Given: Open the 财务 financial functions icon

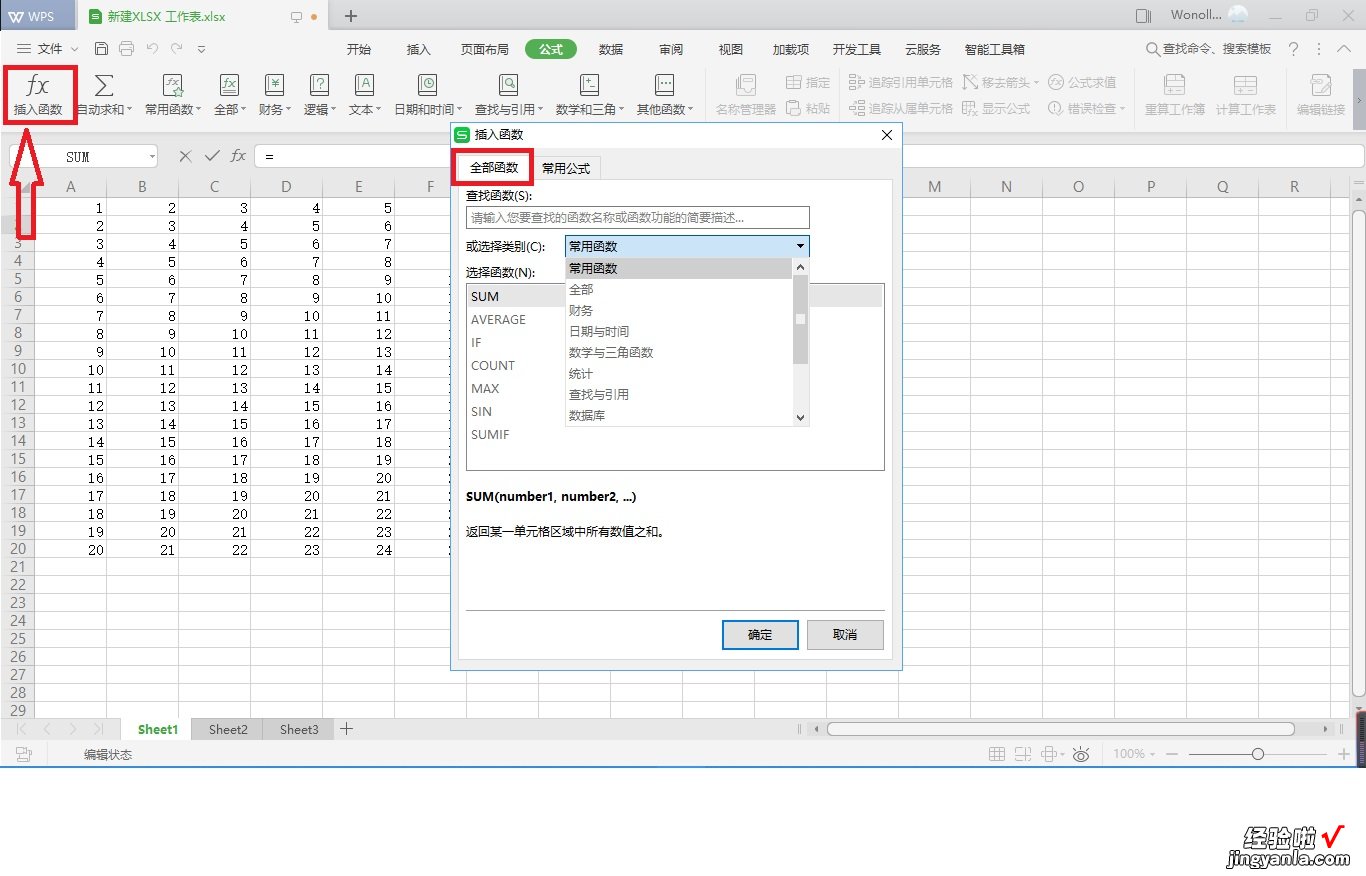Looking at the screenshot, I should pyautogui.click(x=274, y=86).
